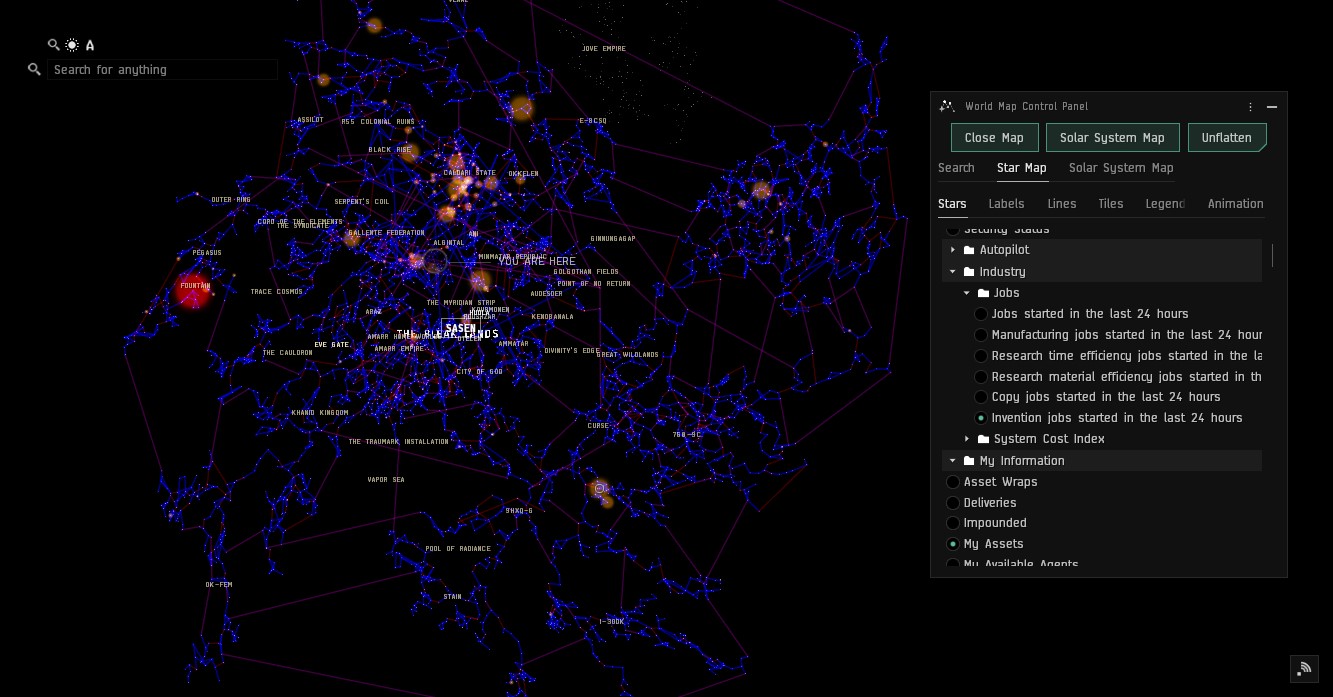Click the THE TRAUMARK INSTALLATION label

[399, 441]
